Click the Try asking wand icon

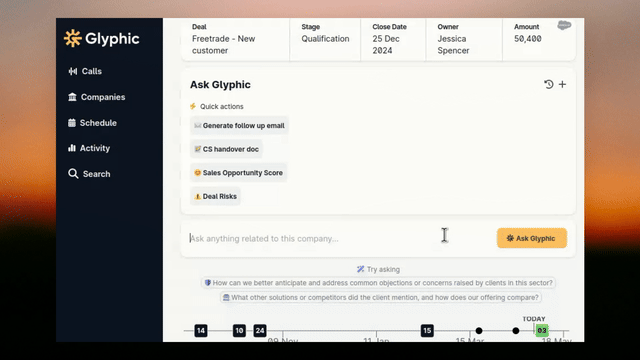coord(360,269)
